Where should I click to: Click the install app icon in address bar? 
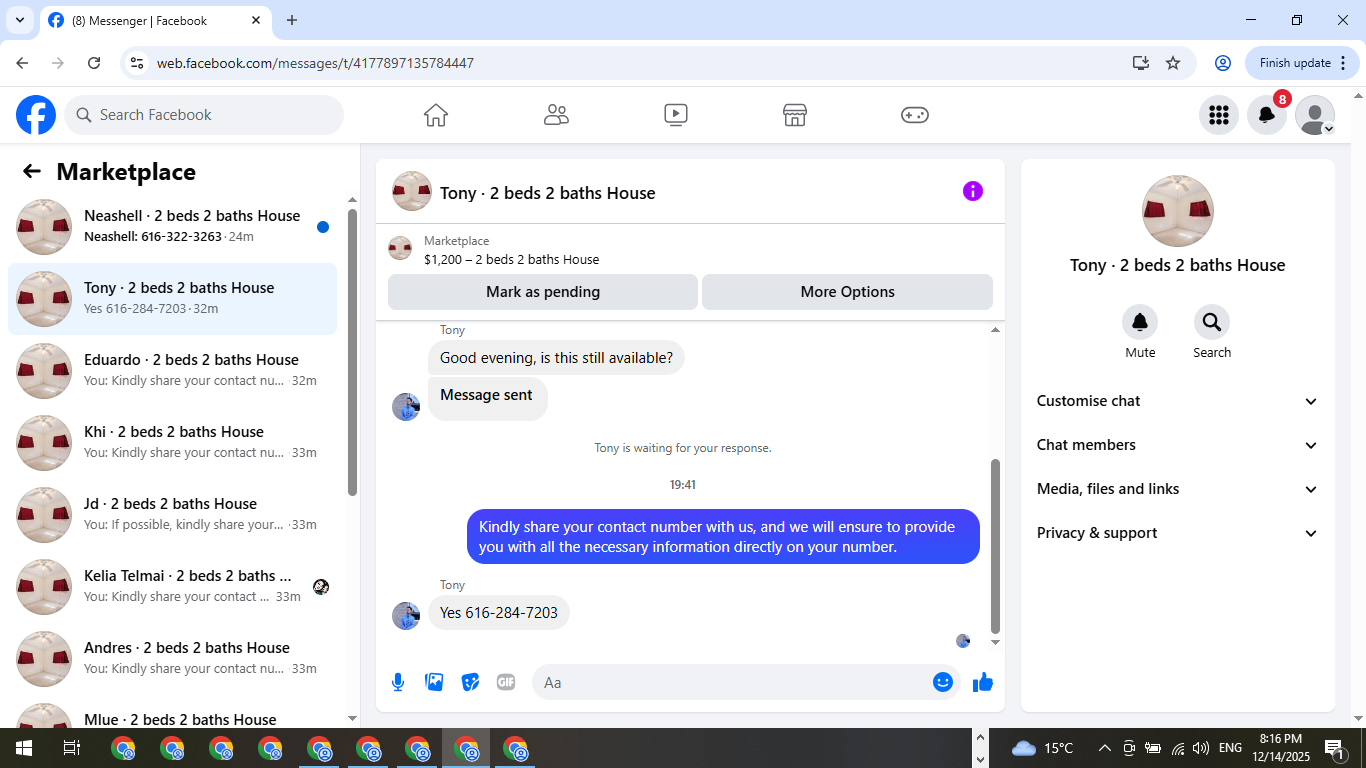point(1141,63)
